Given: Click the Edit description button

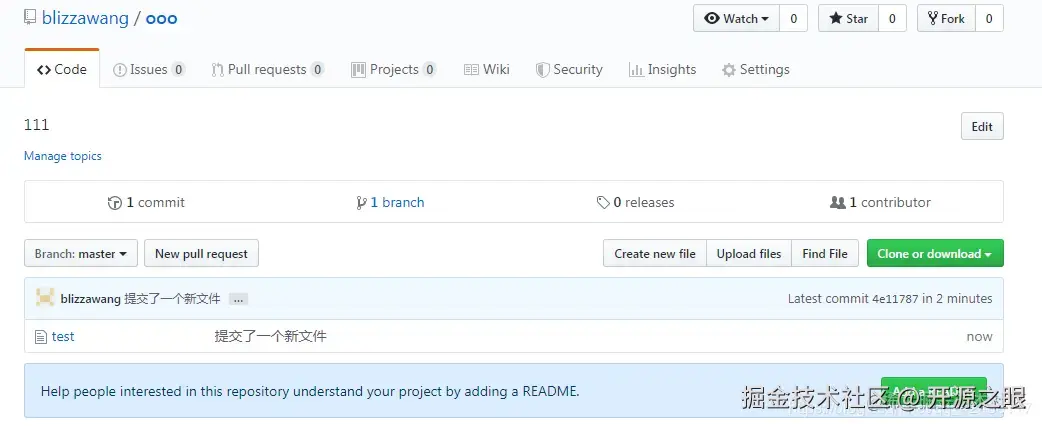Looking at the screenshot, I should tap(981, 127).
